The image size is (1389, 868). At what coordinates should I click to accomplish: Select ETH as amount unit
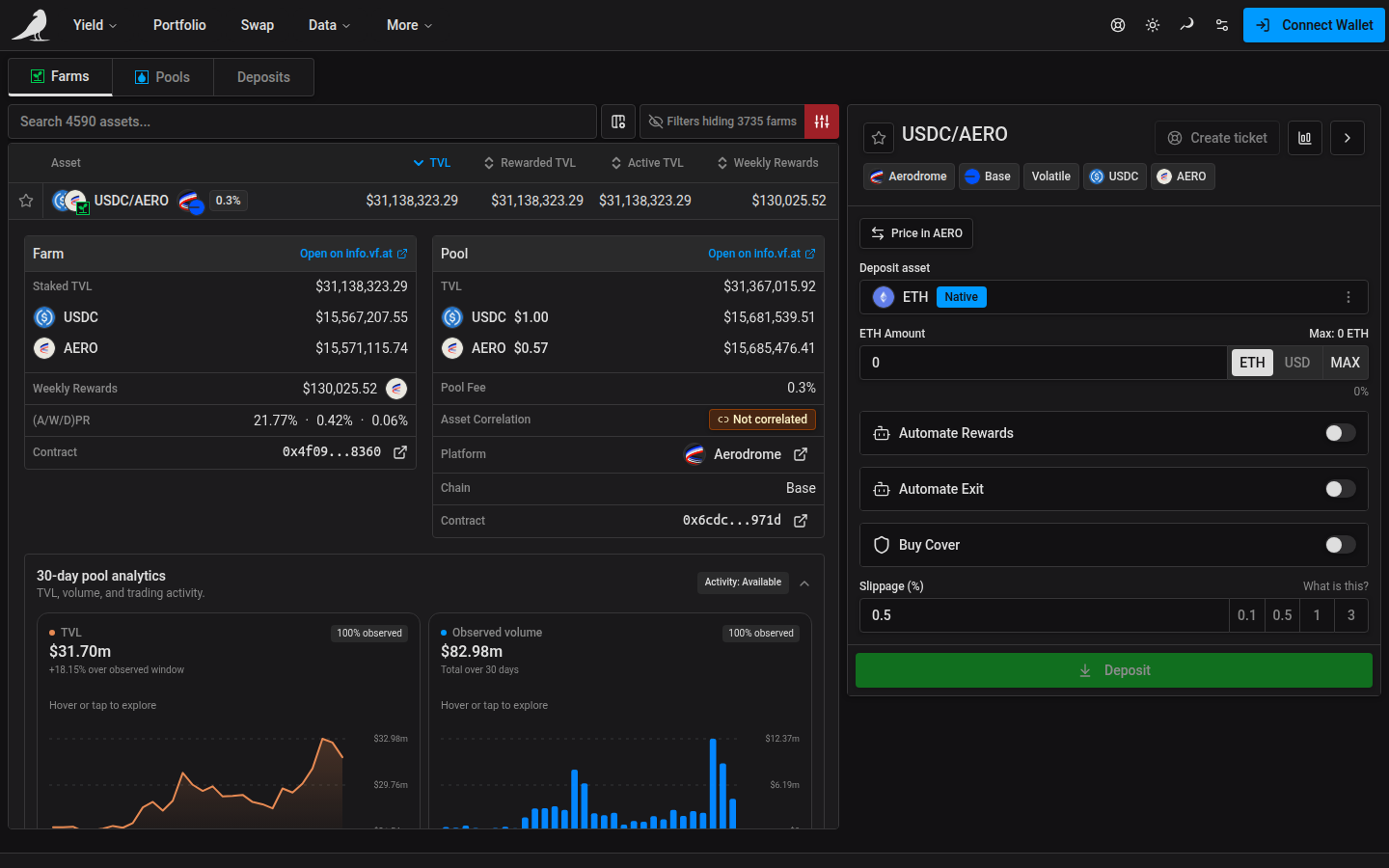1252,363
